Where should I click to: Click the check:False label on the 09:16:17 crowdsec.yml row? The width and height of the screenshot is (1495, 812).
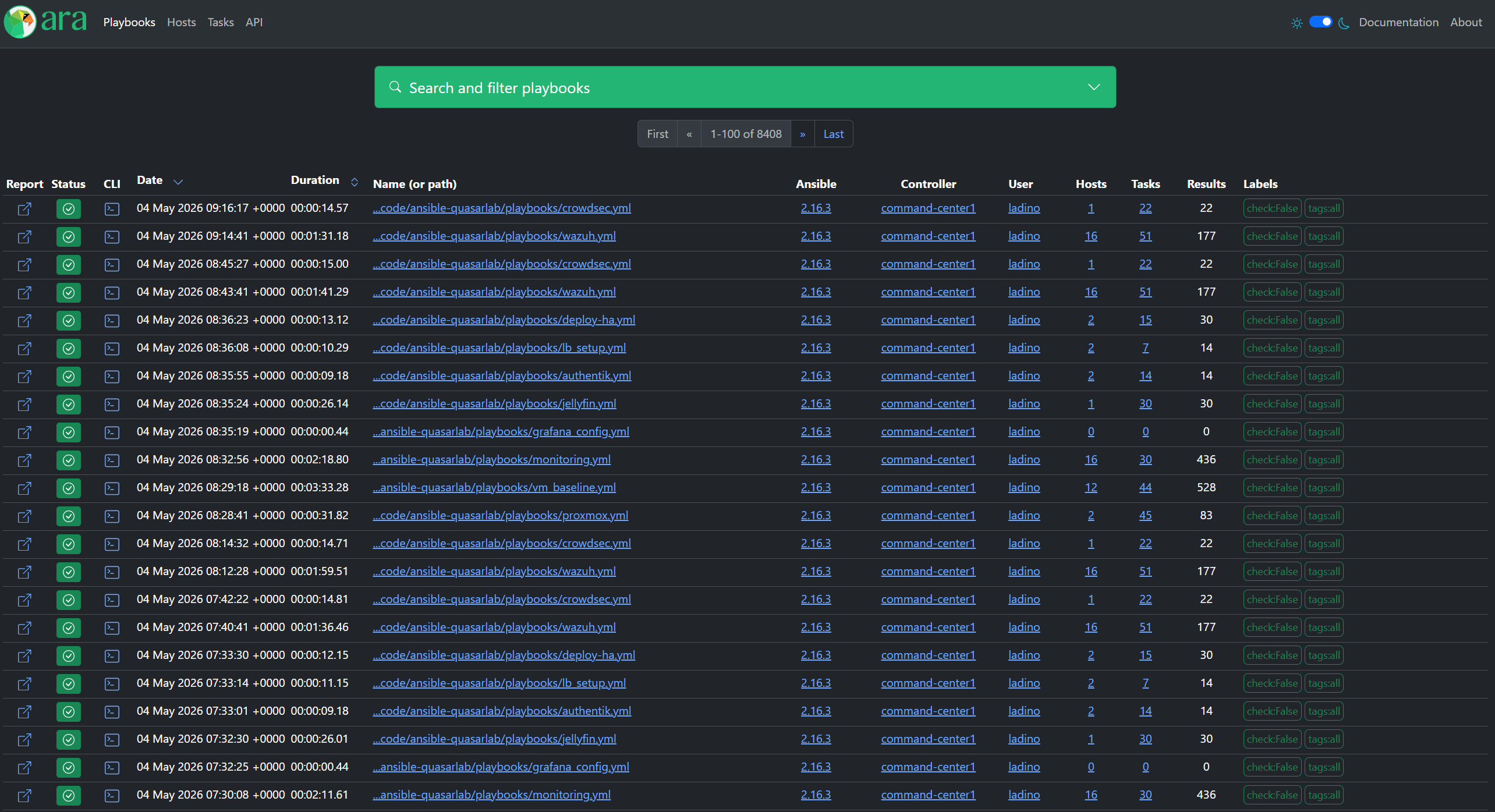point(1272,208)
